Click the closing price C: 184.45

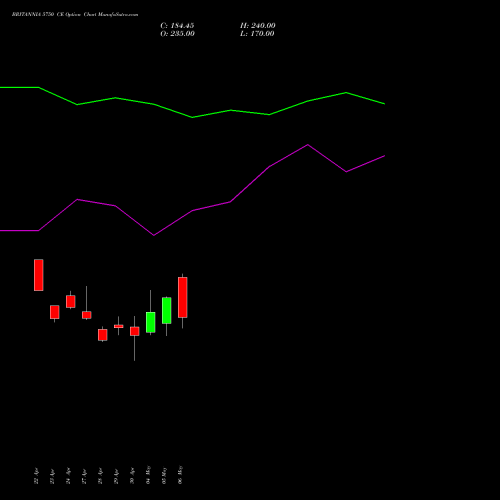pyautogui.click(x=177, y=26)
